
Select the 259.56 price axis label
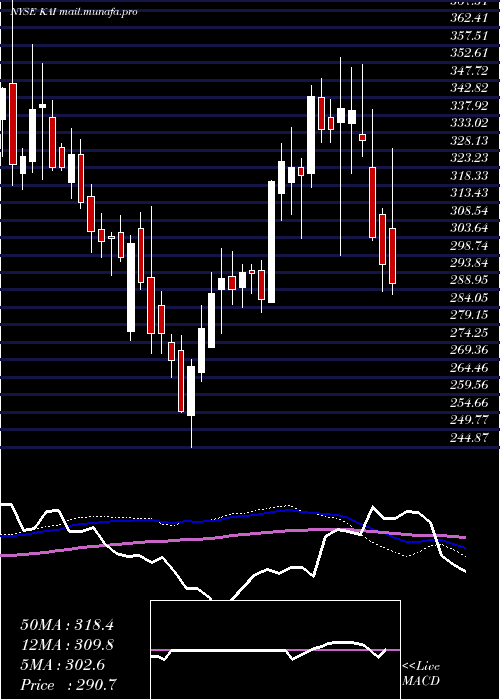pos(469,385)
